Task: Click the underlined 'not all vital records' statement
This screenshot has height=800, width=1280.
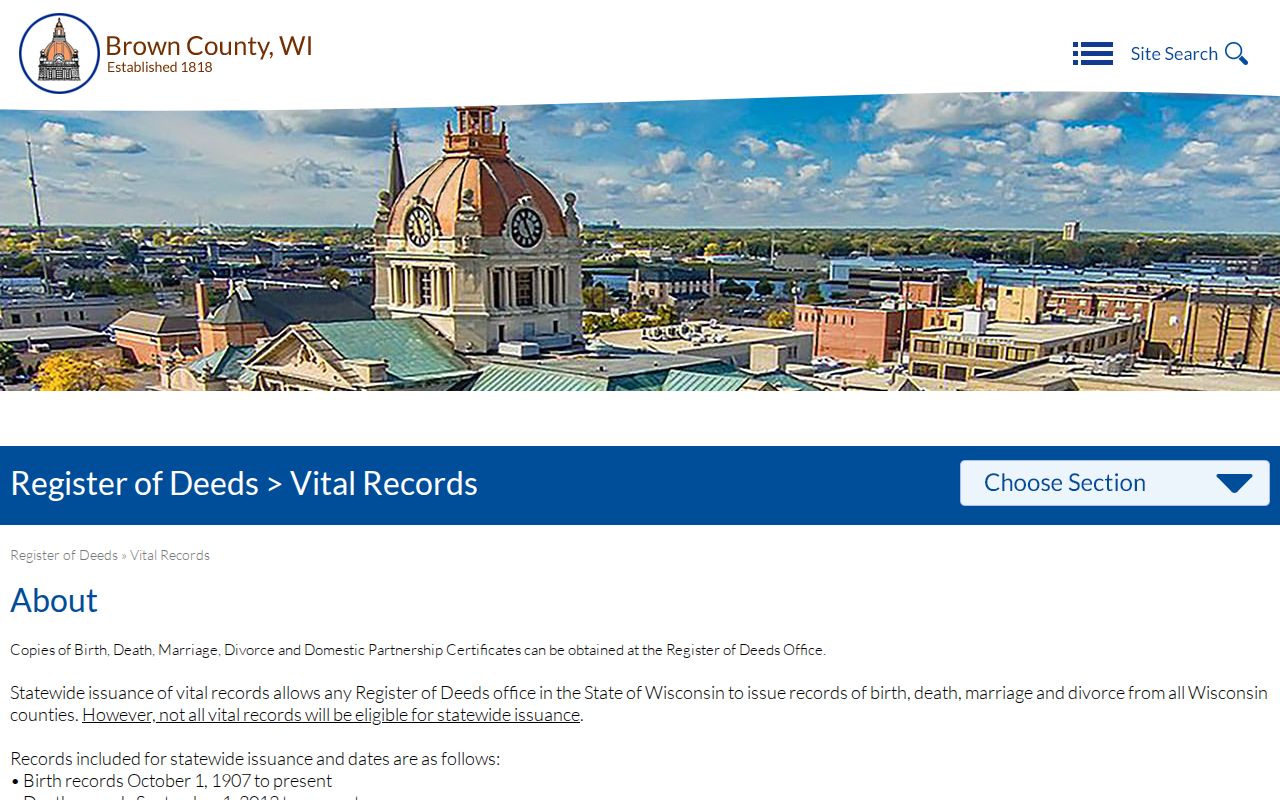Action: pyautogui.click(x=331, y=715)
